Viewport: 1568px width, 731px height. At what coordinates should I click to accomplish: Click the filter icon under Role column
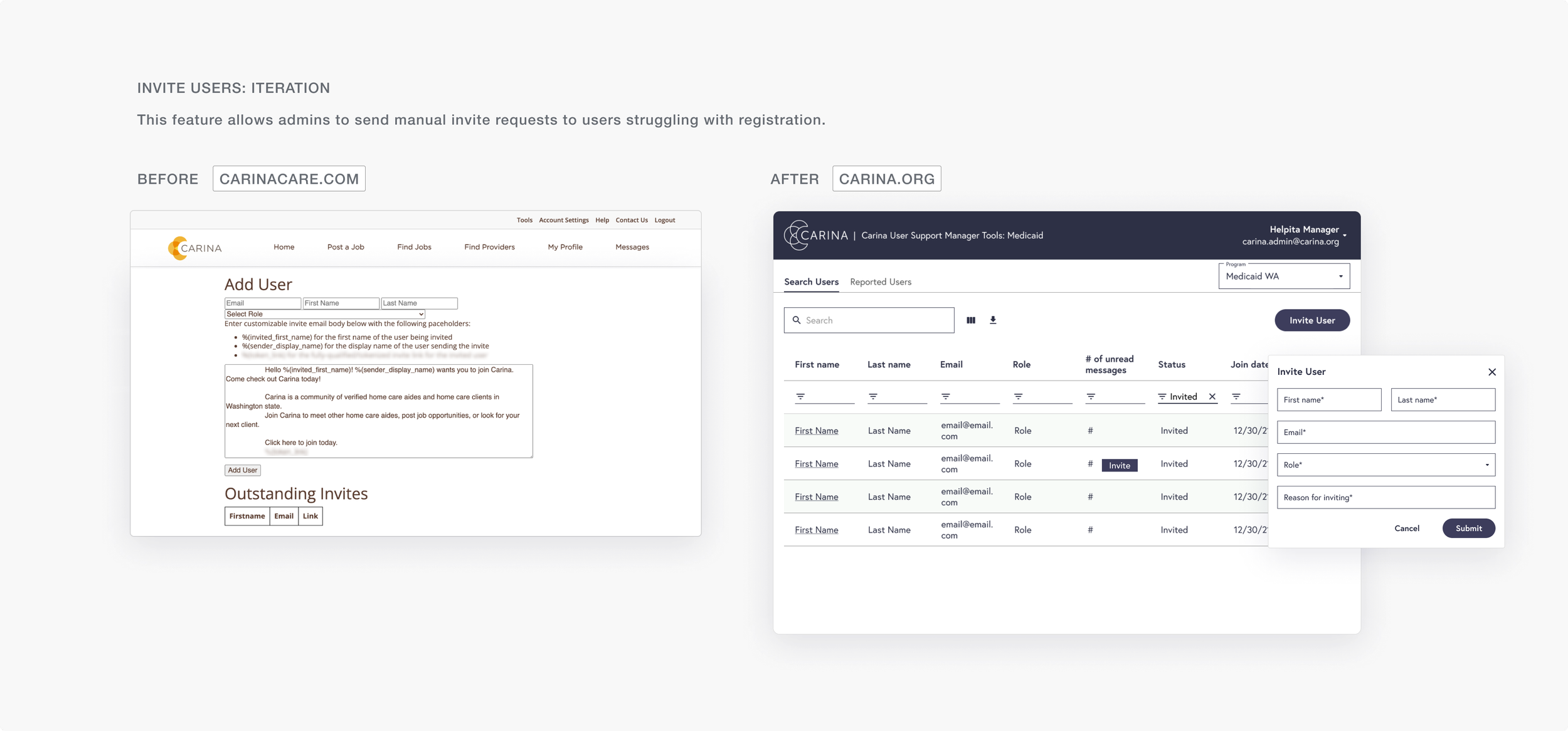point(1019,397)
